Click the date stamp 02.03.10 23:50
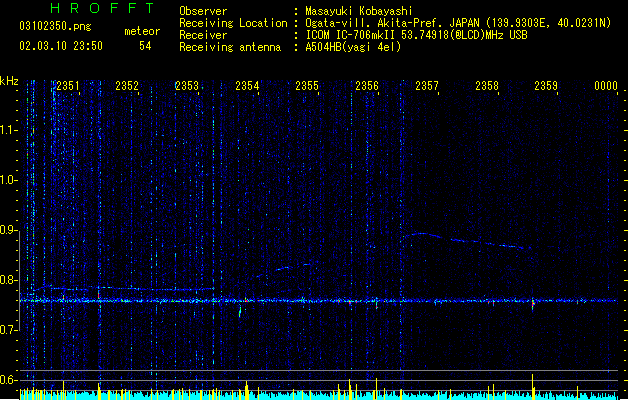The width and height of the screenshot is (629, 400). [x=61, y=46]
